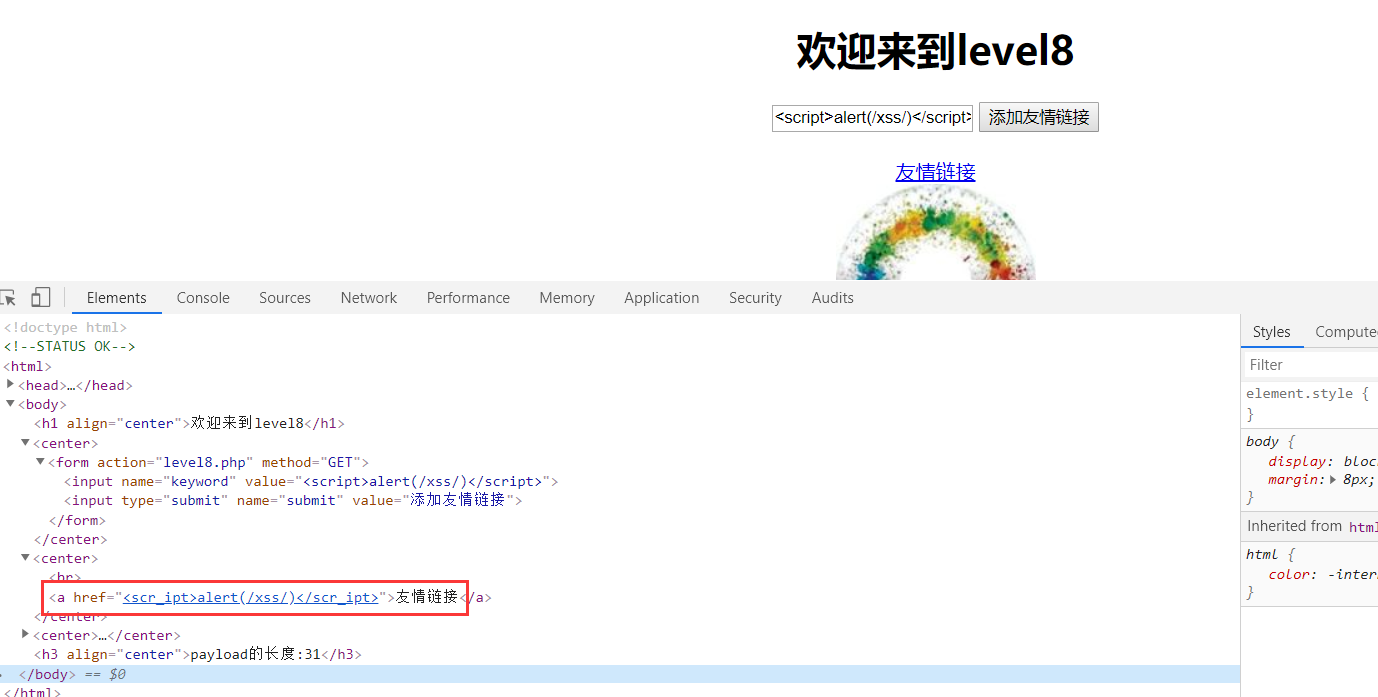The height and width of the screenshot is (697, 1378).
Task: Activate the inspect element picker icon
Action: coord(8,297)
